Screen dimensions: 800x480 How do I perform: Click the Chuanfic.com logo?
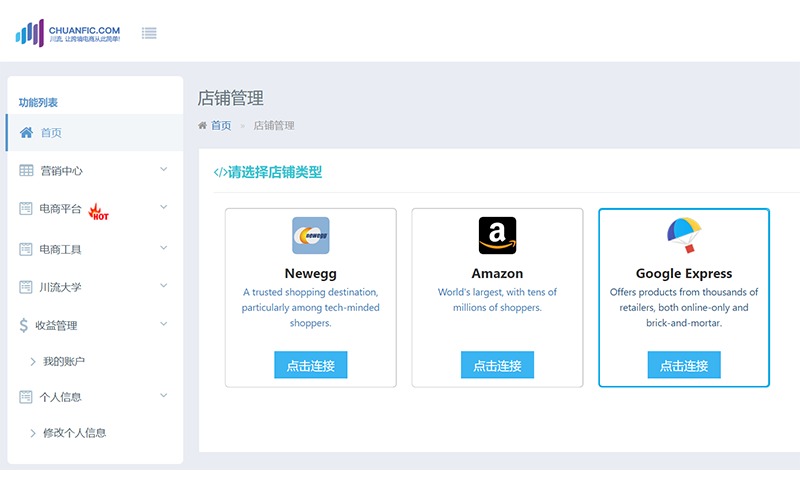pos(68,33)
